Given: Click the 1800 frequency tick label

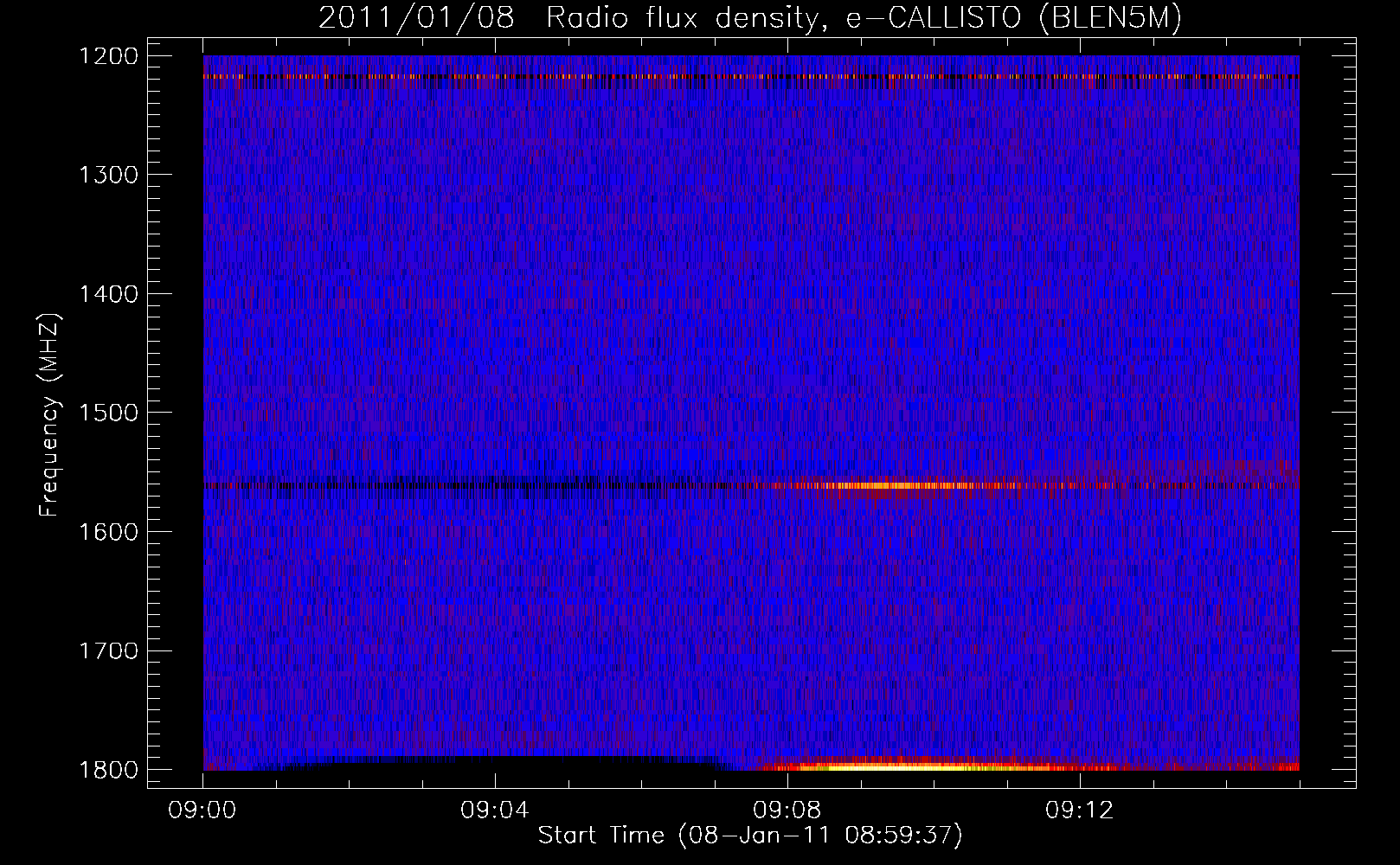Looking at the screenshot, I should point(108,770).
